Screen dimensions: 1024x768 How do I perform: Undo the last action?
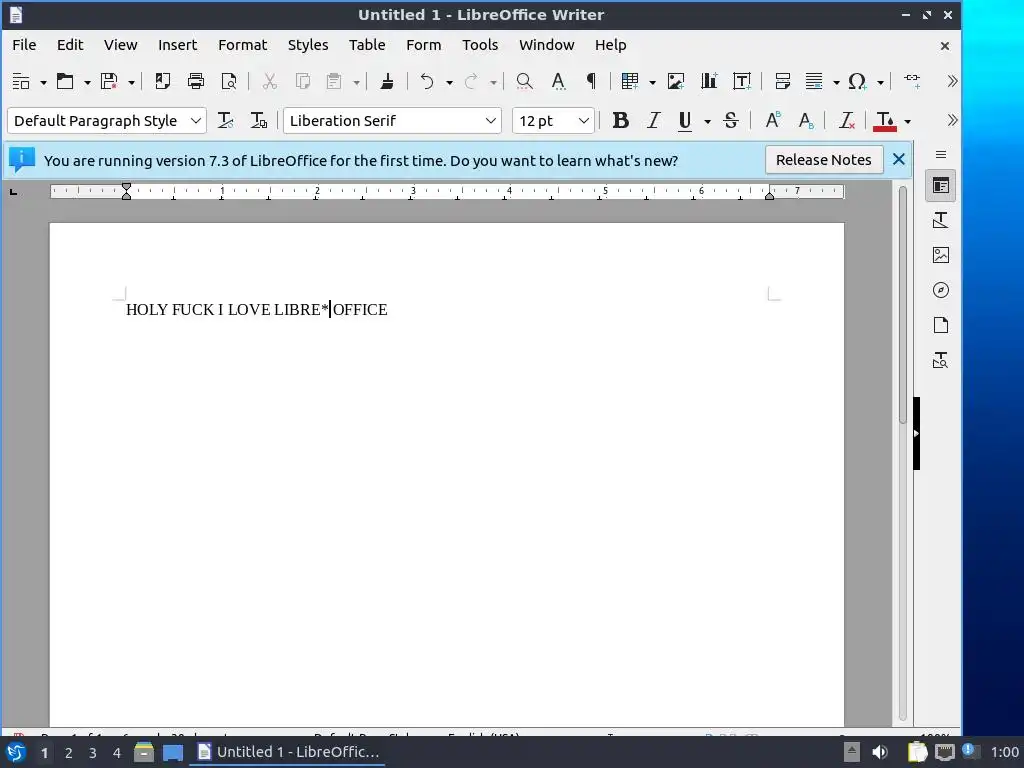427,81
